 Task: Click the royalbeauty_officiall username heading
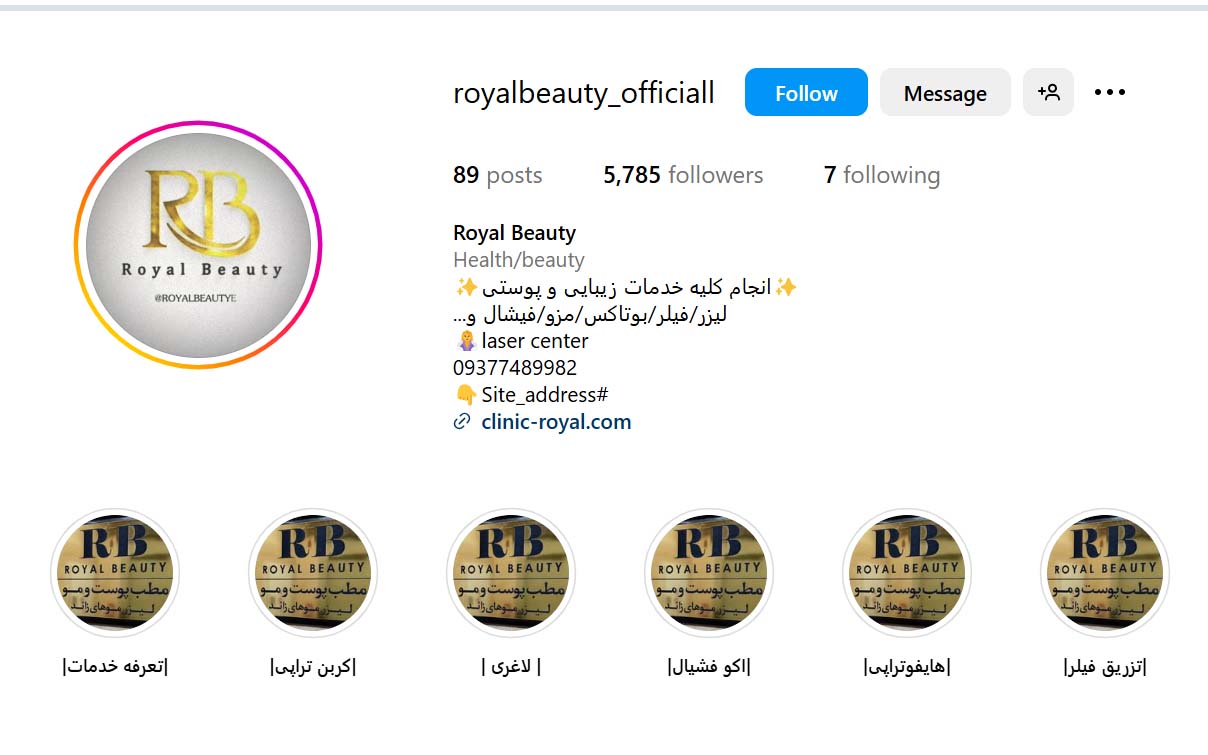(x=584, y=93)
